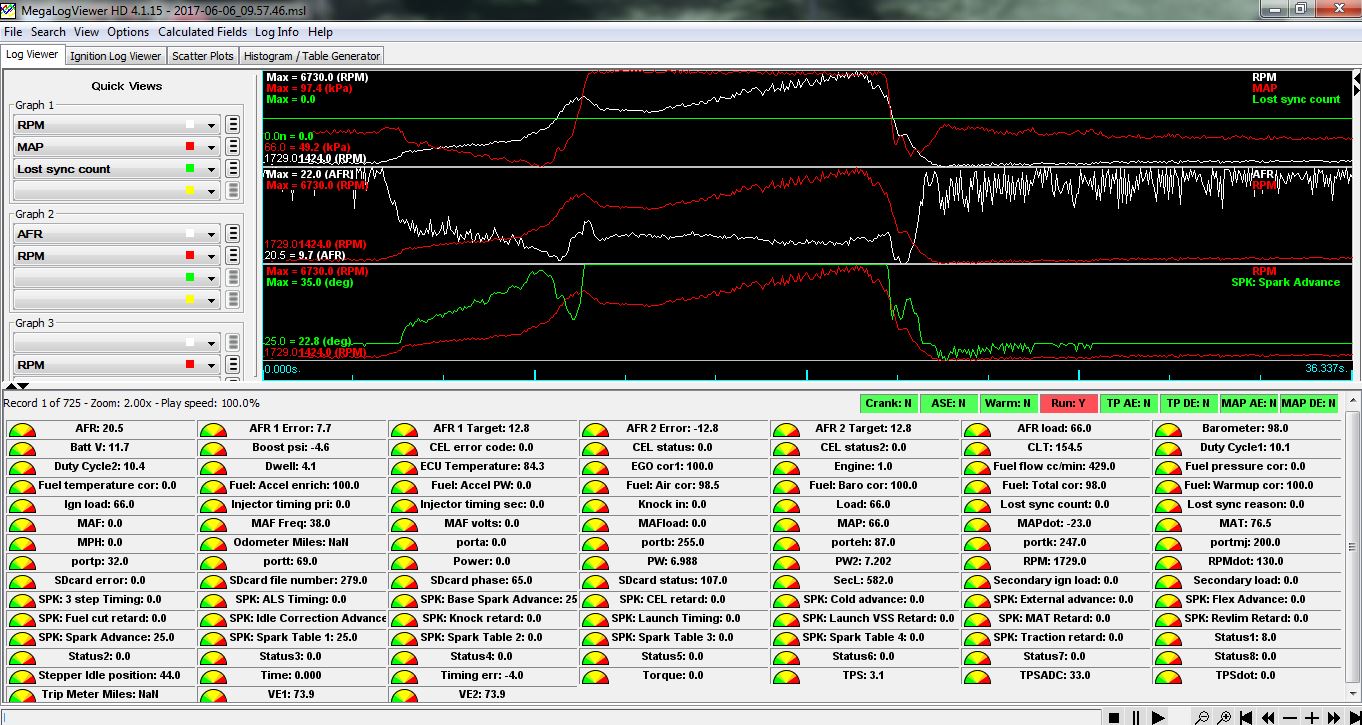The image size is (1362, 725).
Task: Zoom in using the magnifier plus icon
Action: [1224, 717]
